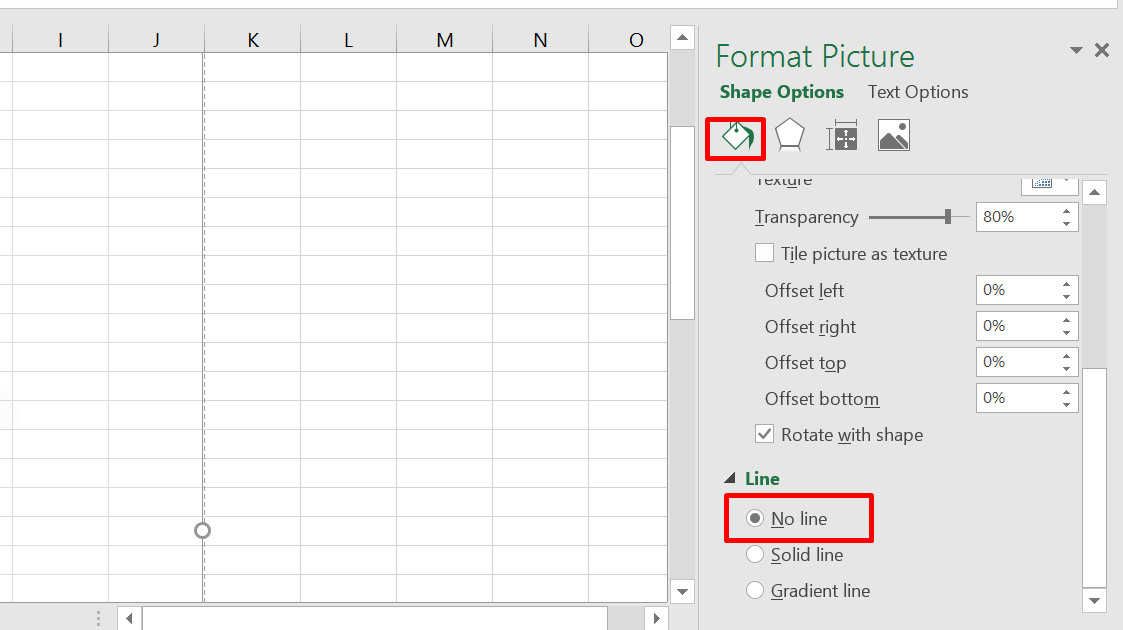Select the column K header
1123x630 pixels.
tap(252, 40)
